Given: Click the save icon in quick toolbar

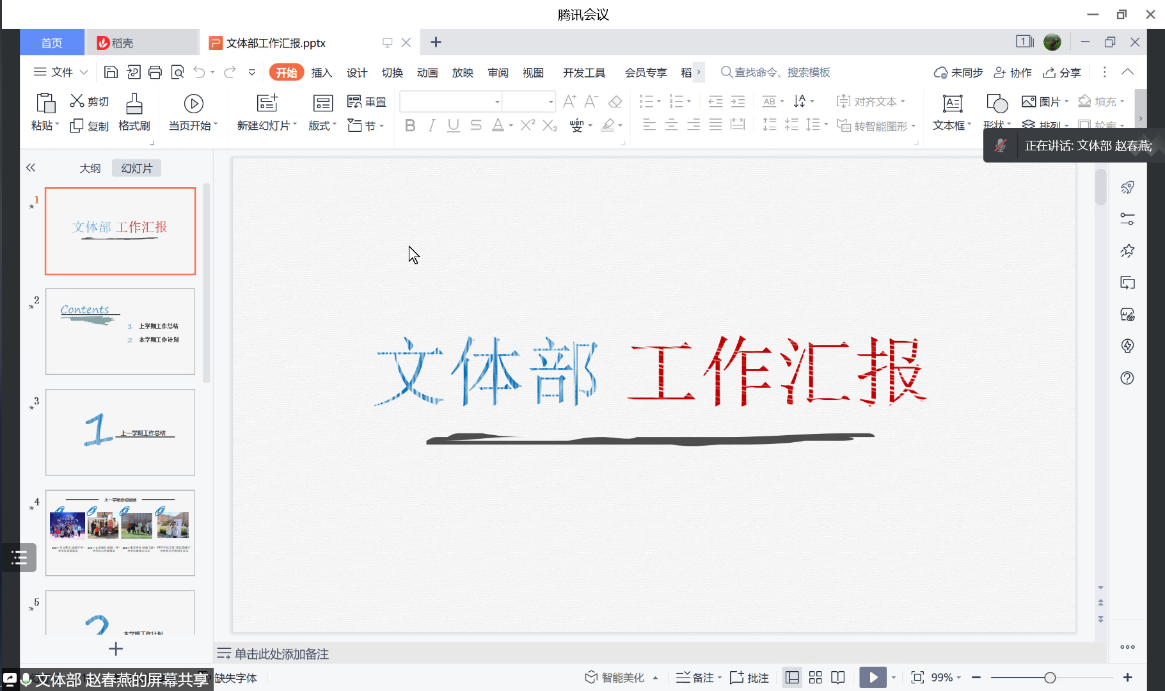Looking at the screenshot, I should tap(111, 72).
